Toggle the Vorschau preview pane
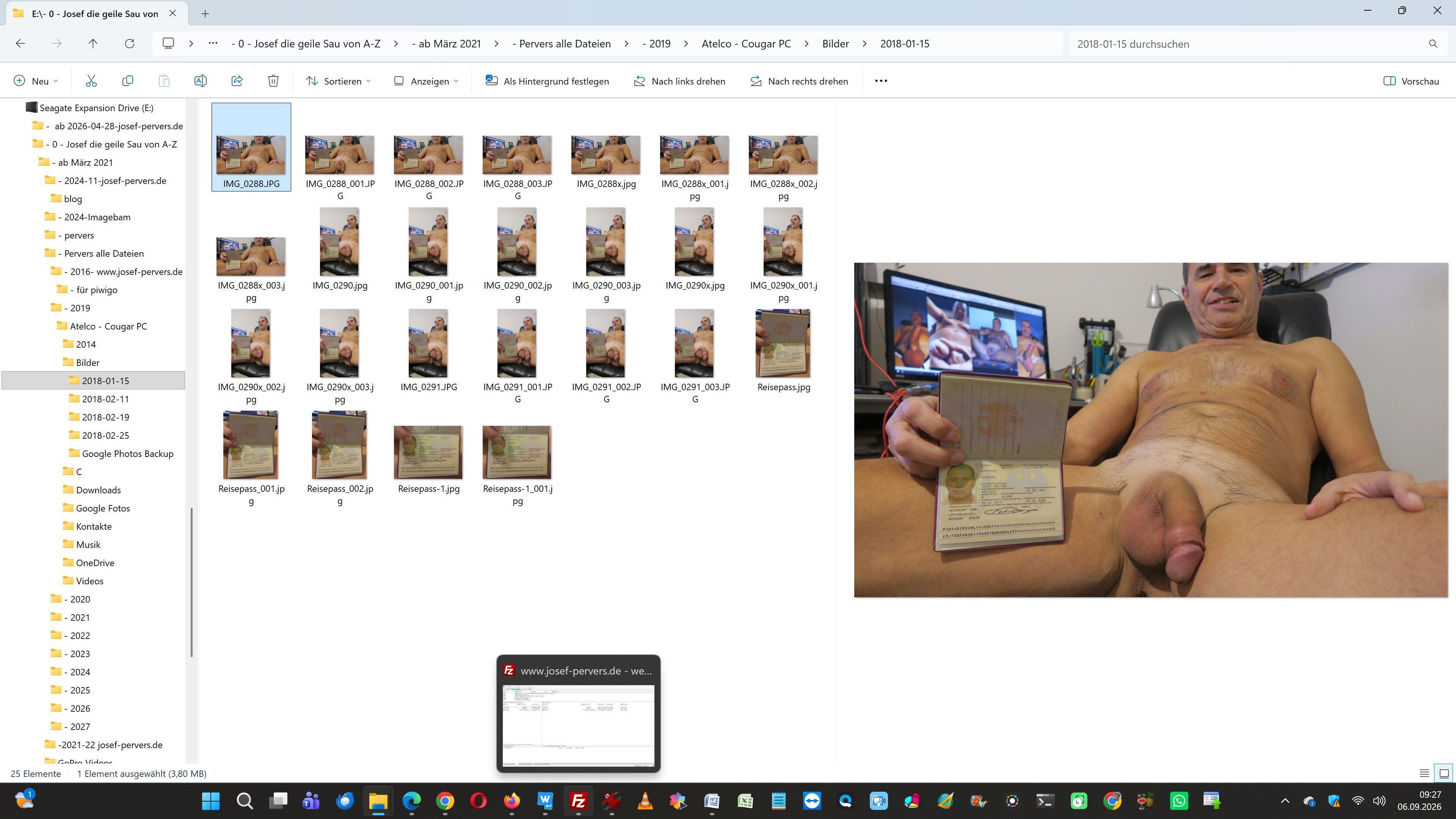Screen dimensions: 1456x819 [1411, 81]
